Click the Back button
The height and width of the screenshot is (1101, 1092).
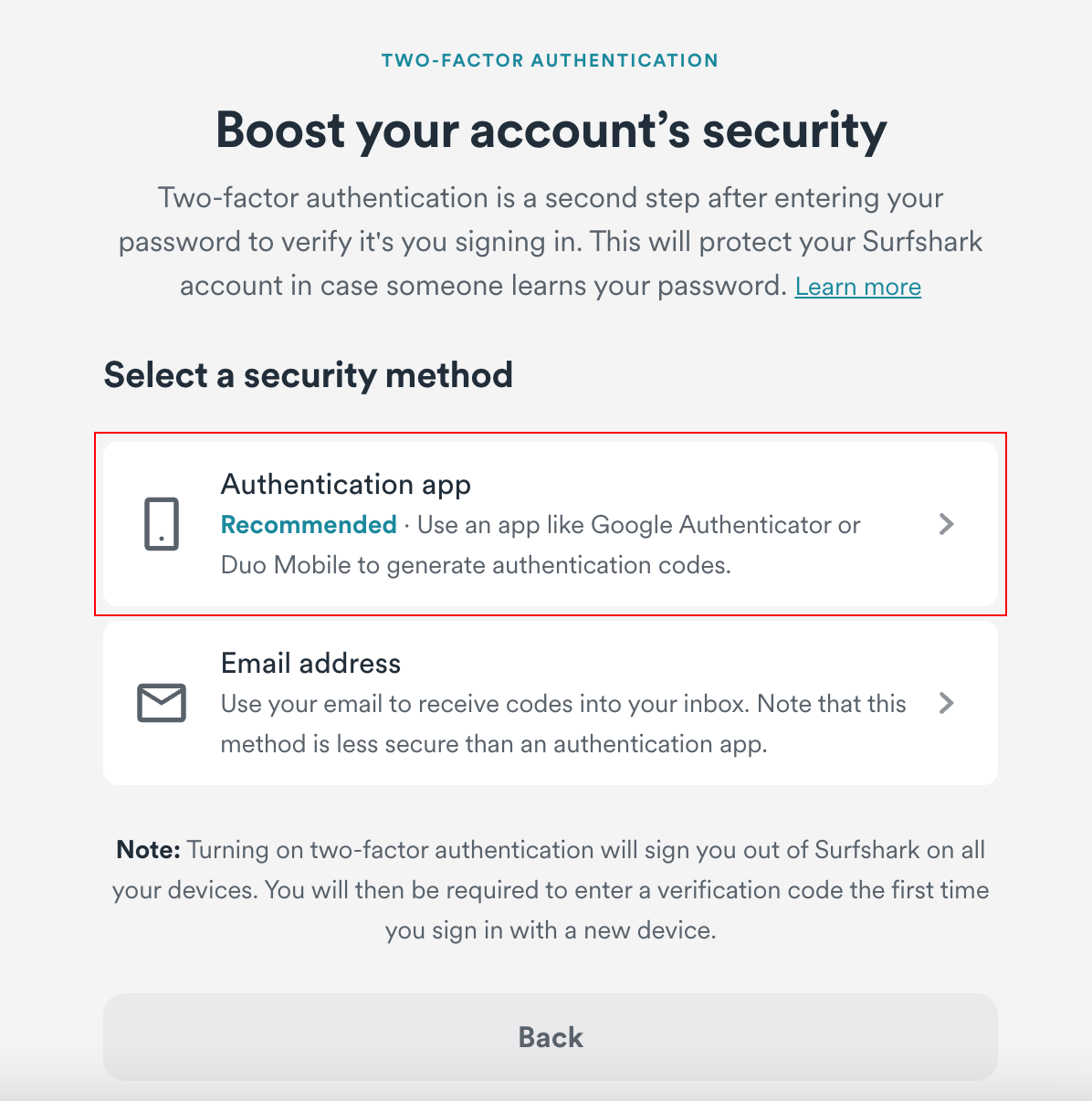pyautogui.click(x=550, y=1036)
